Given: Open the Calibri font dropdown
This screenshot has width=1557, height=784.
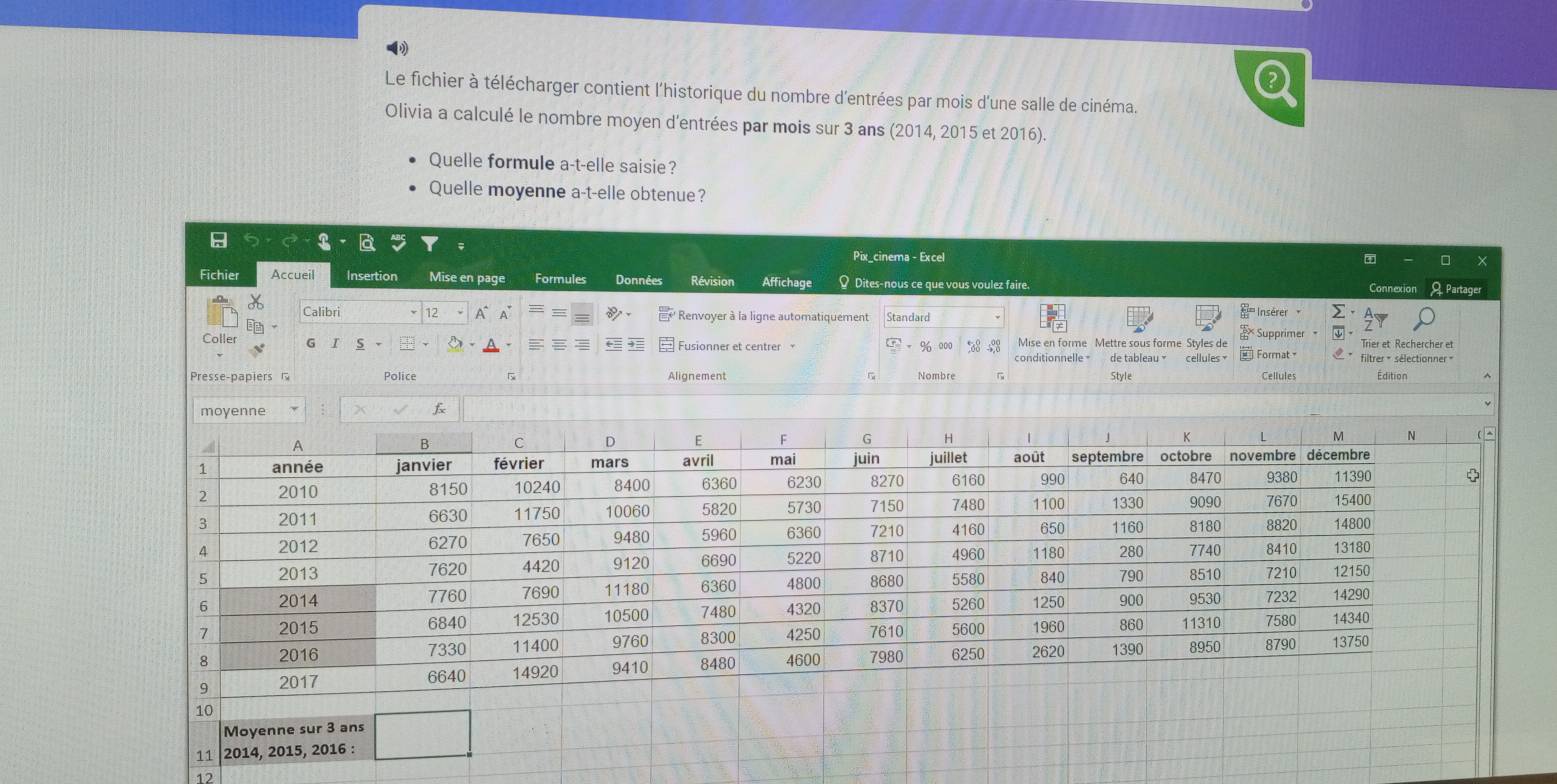Looking at the screenshot, I should point(414,311).
